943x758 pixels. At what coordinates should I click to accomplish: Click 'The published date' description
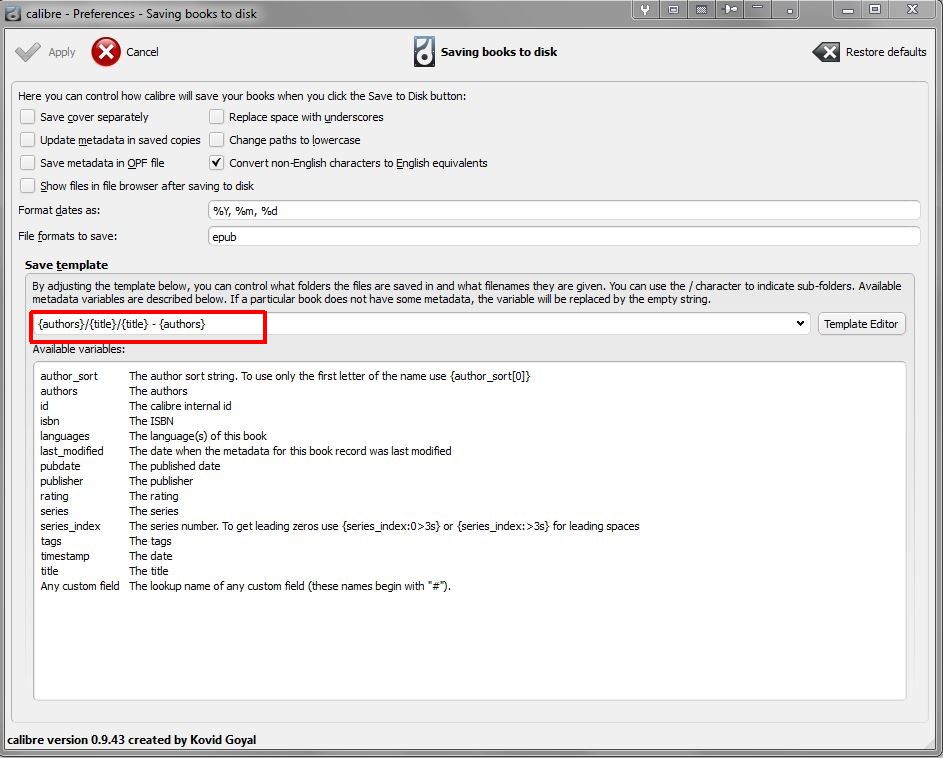[x=174, y=466]
